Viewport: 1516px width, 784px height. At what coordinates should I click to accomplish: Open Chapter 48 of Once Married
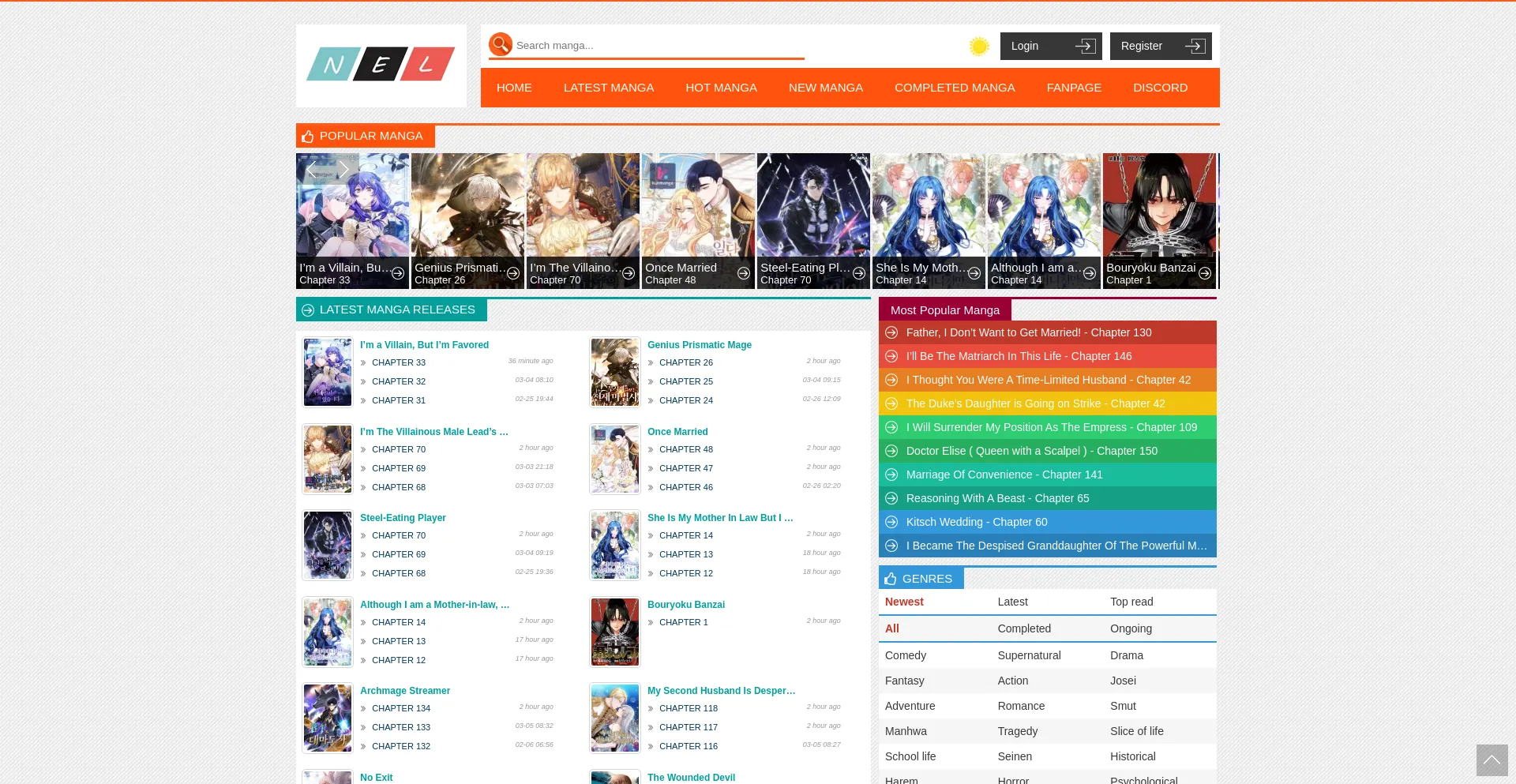pyautogui.click(x=686, y=449)
